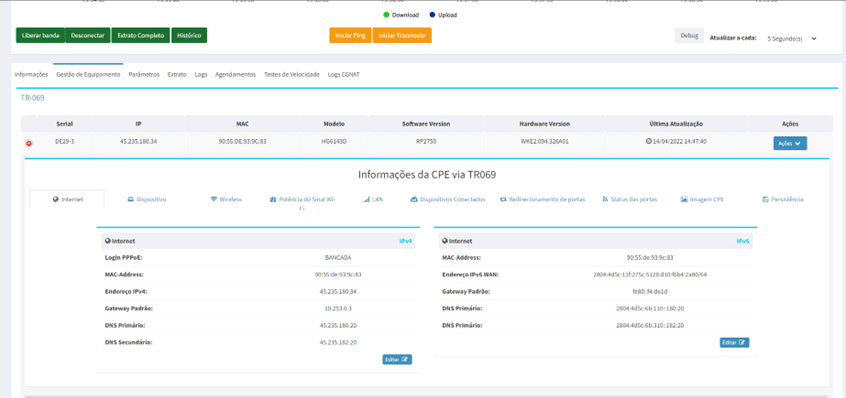Open Redirecionamento de portas tab

click(542, 199)
